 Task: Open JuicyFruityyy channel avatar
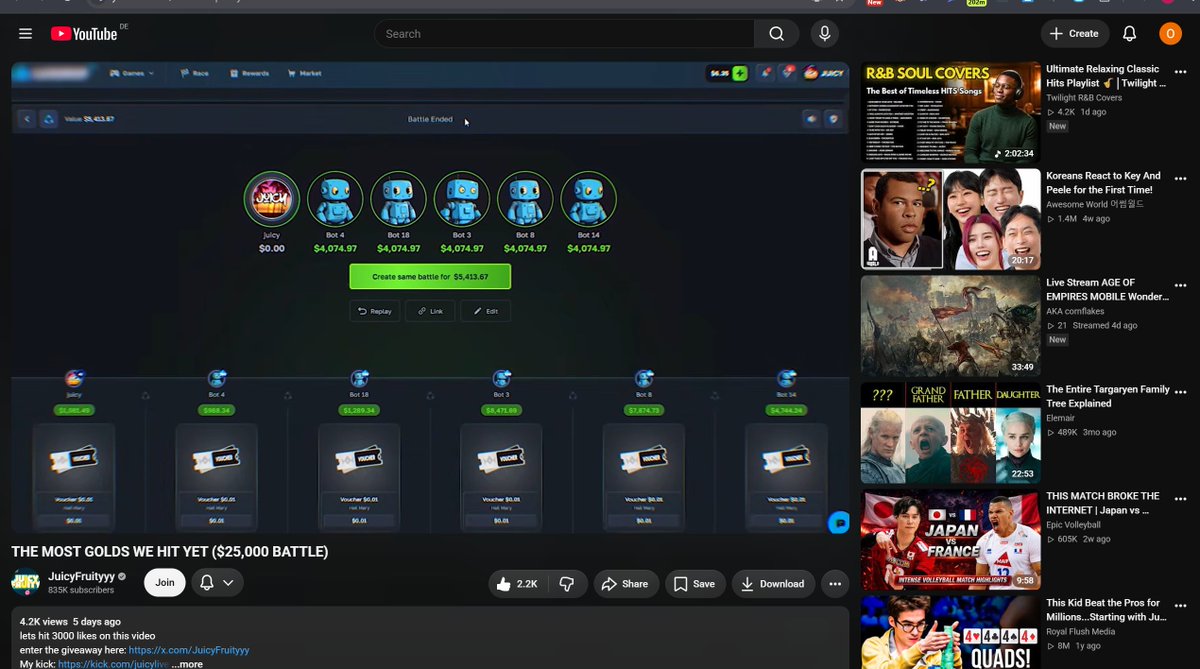[x=26, y=583]
